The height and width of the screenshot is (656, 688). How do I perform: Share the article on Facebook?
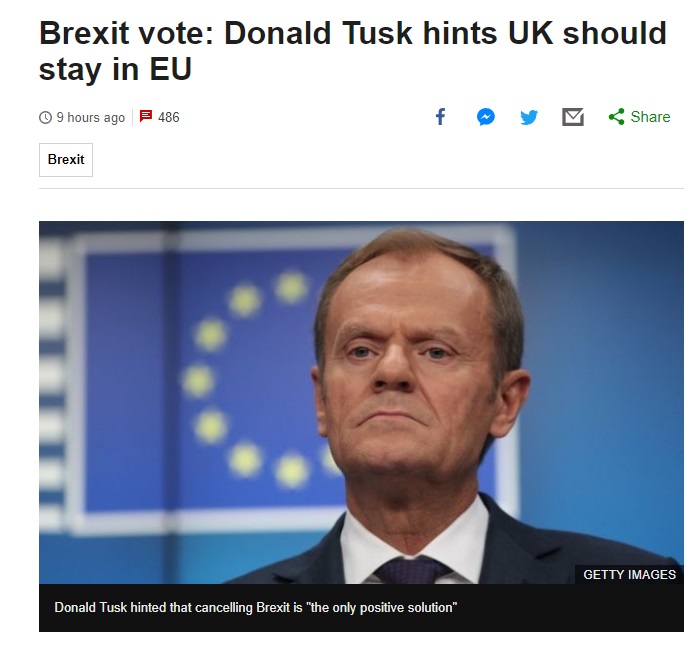click(440, 117)
